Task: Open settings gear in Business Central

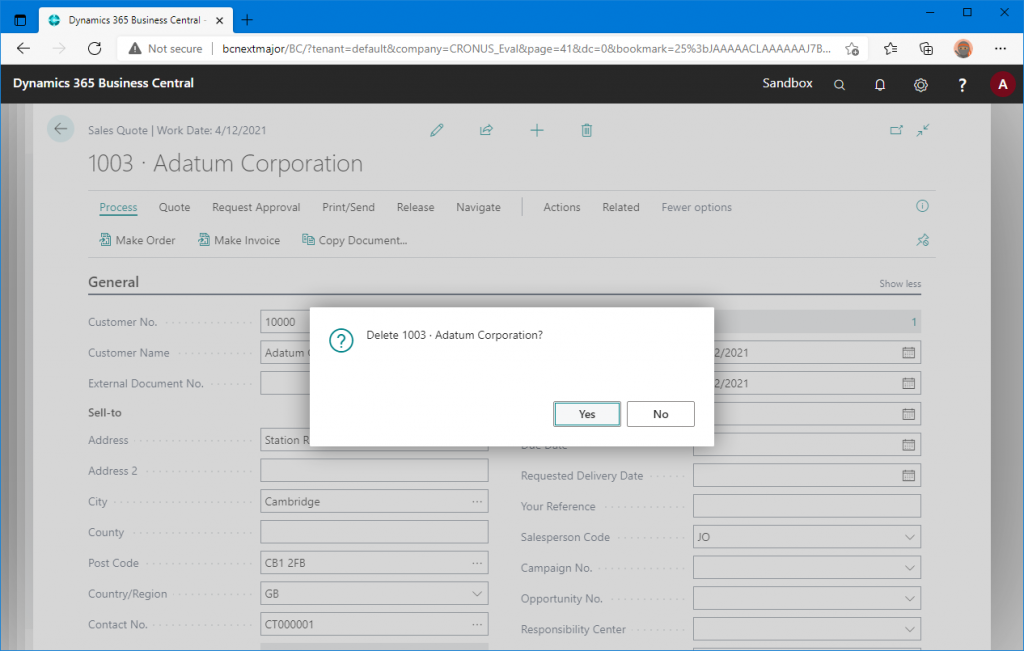Action: pyautogui.click(x=920, y=85)
